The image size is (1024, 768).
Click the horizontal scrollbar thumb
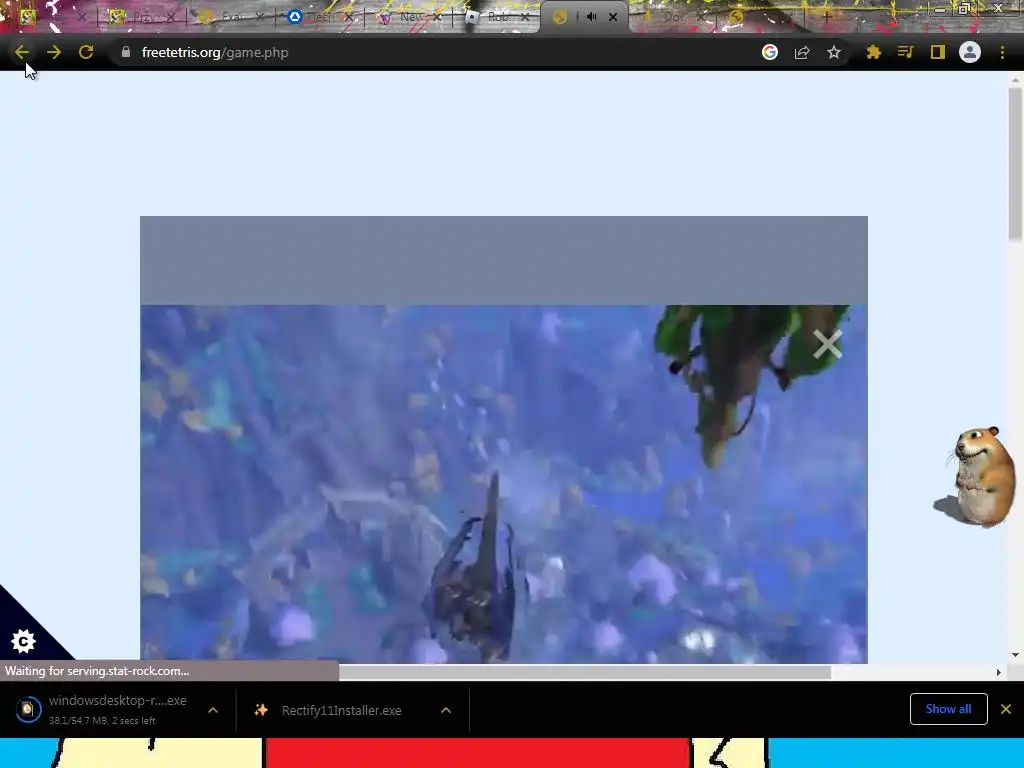(x=584, y=672)
